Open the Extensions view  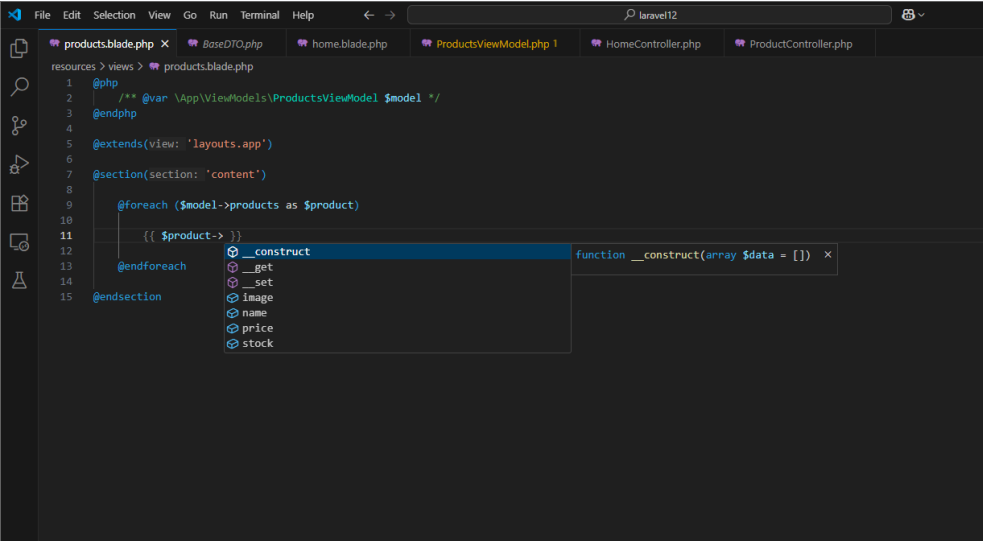[19, 203]
